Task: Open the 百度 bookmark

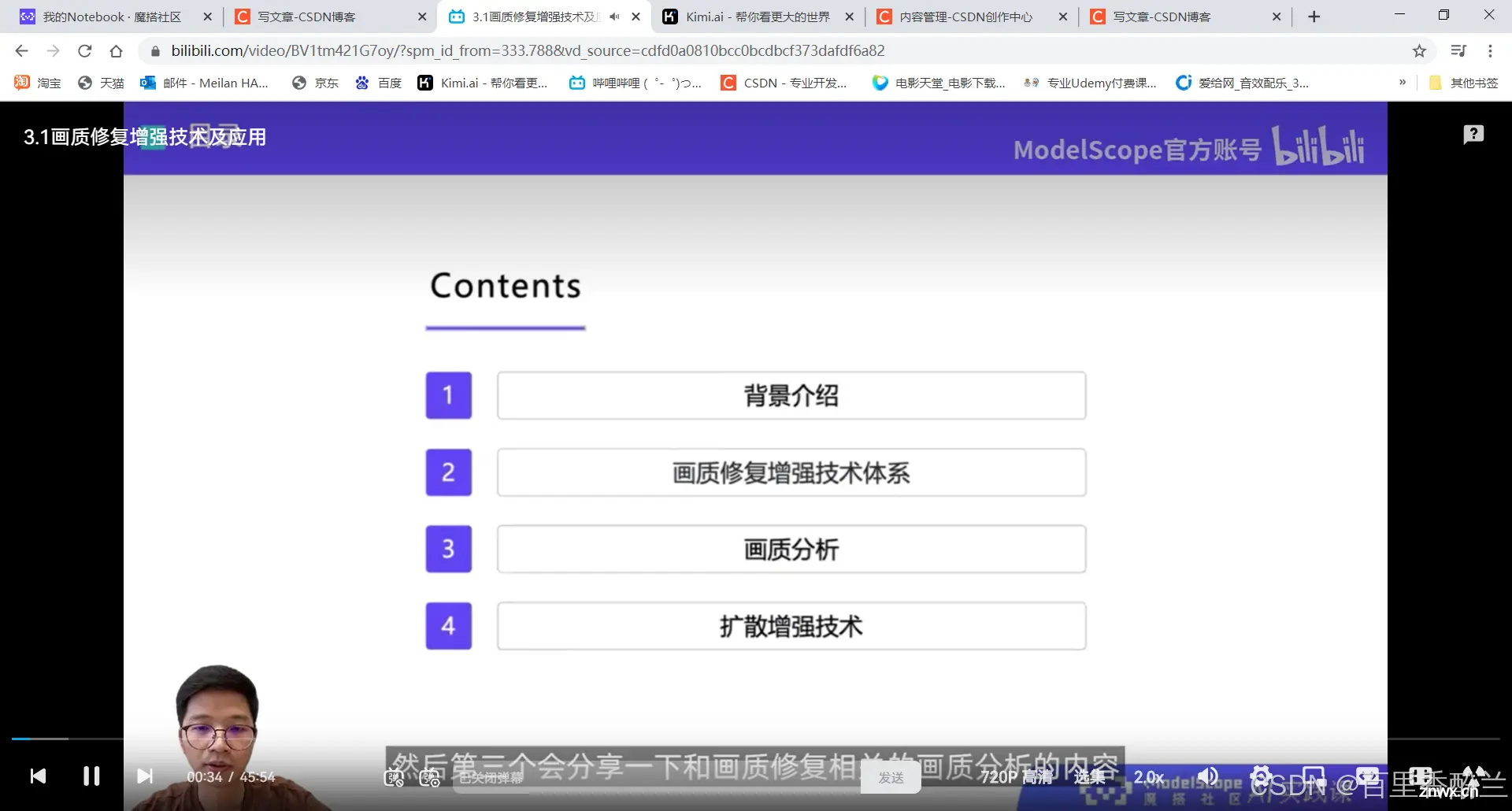Action: click(x=378, y=83)
